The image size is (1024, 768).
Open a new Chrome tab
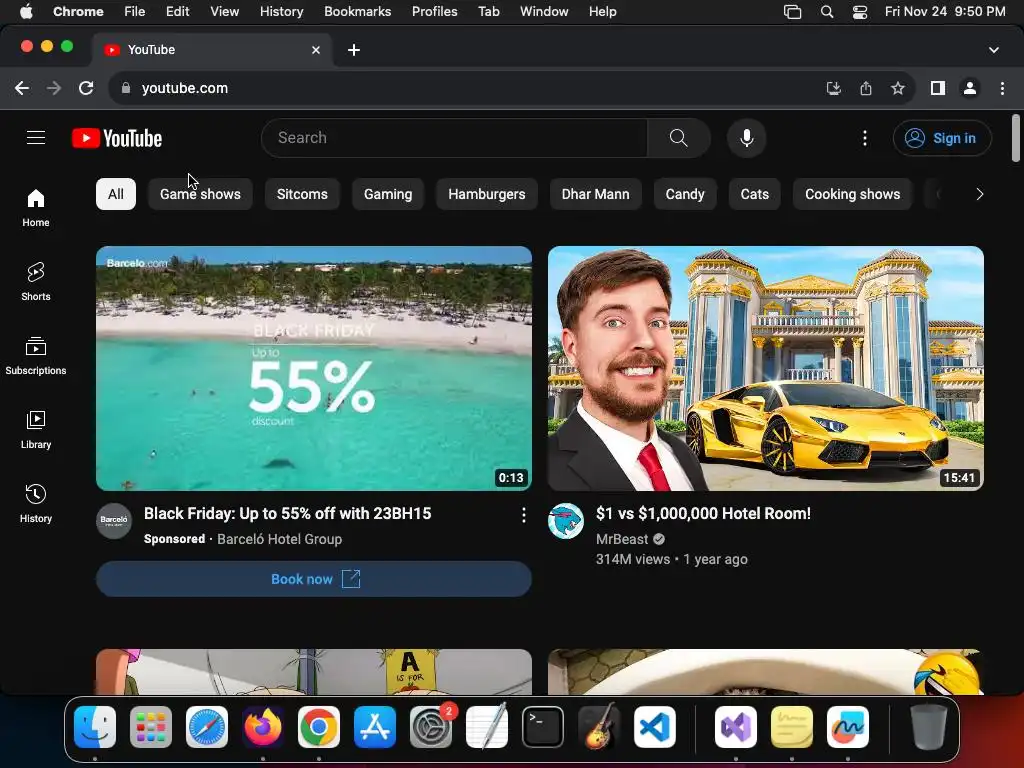point(354,50)
